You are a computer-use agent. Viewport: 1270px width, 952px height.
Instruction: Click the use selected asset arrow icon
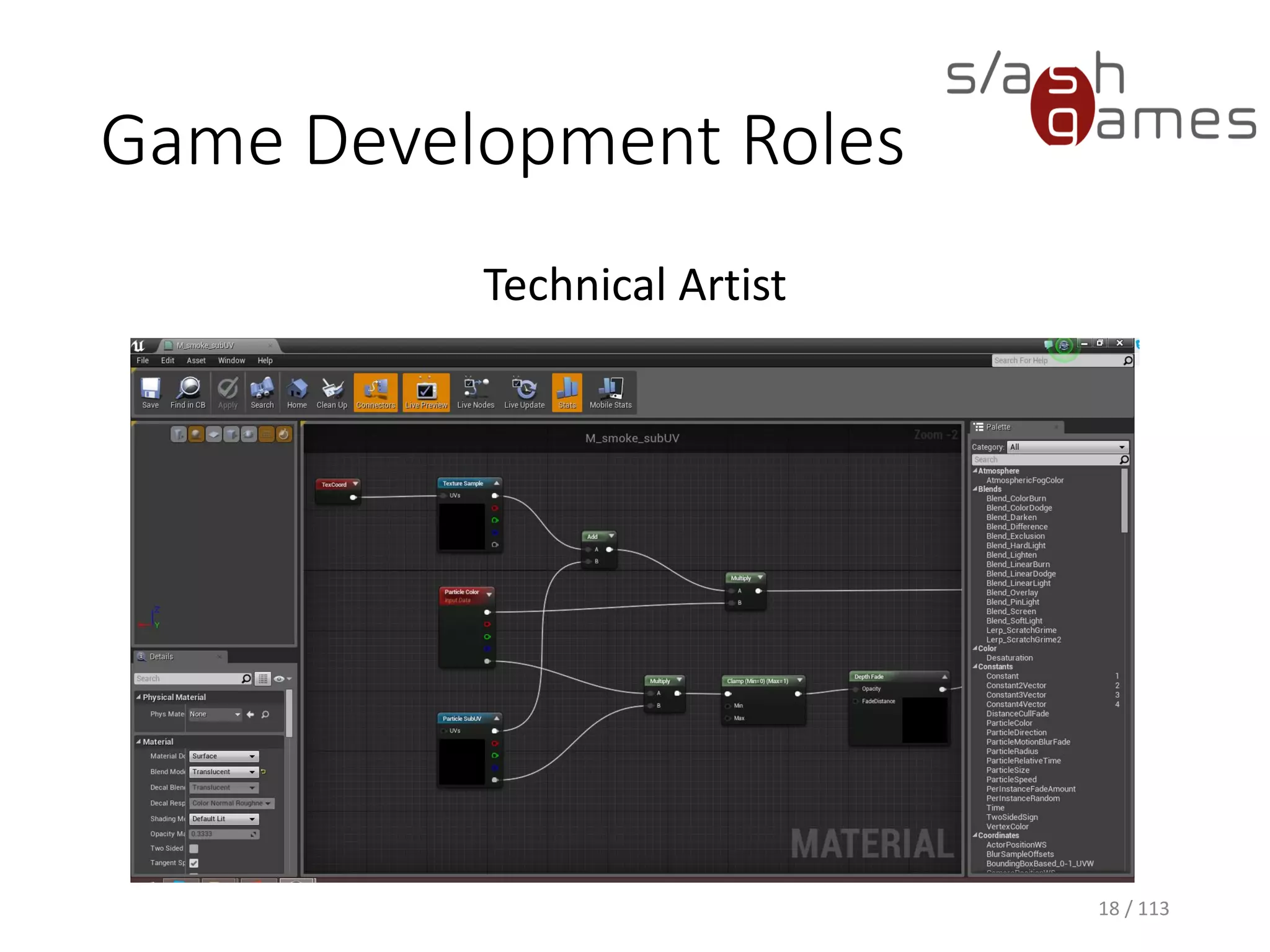point(251,715)
